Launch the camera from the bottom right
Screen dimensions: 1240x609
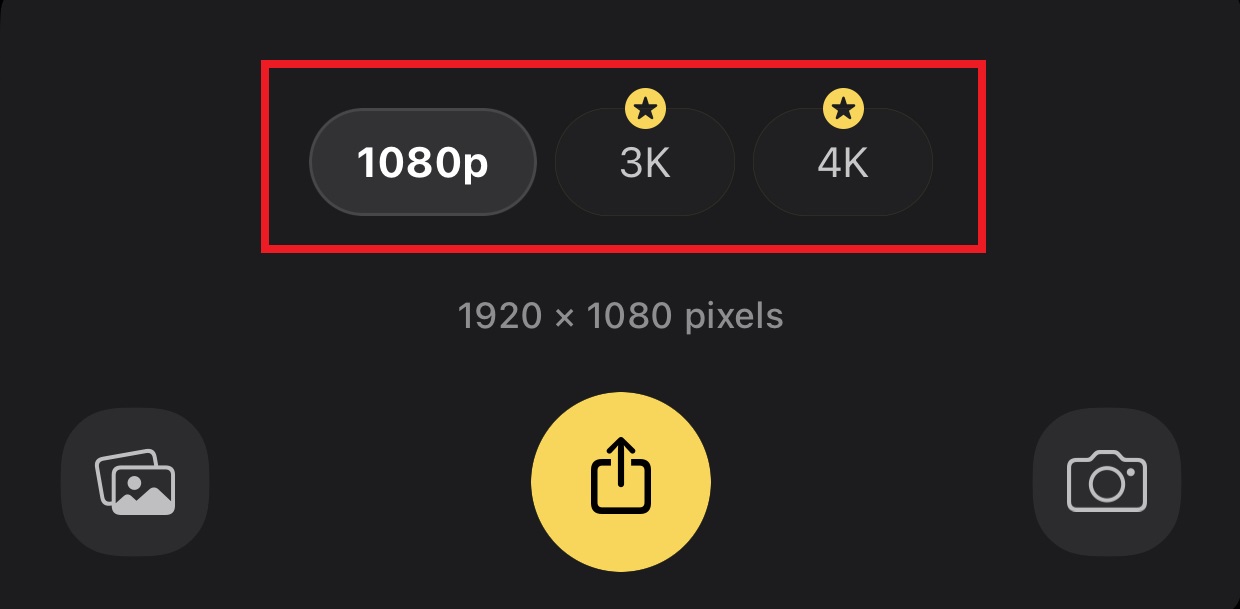pyautogui.click(x=1106, y=481)
